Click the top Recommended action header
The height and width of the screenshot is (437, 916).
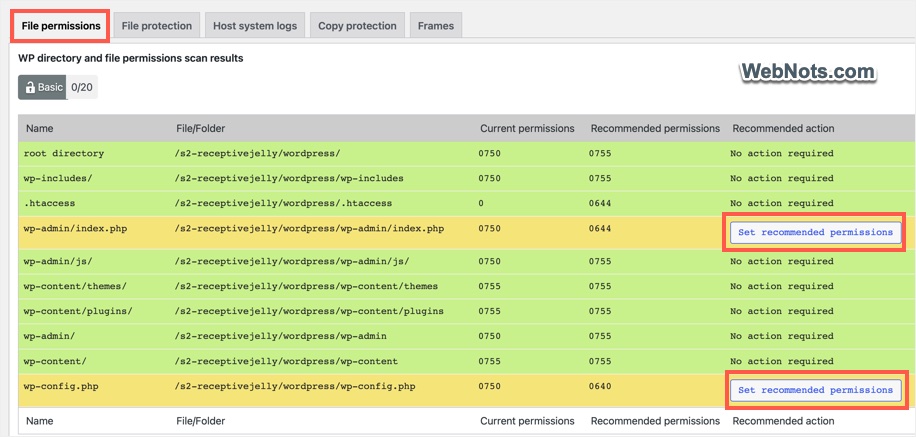(x=783, y=128)
